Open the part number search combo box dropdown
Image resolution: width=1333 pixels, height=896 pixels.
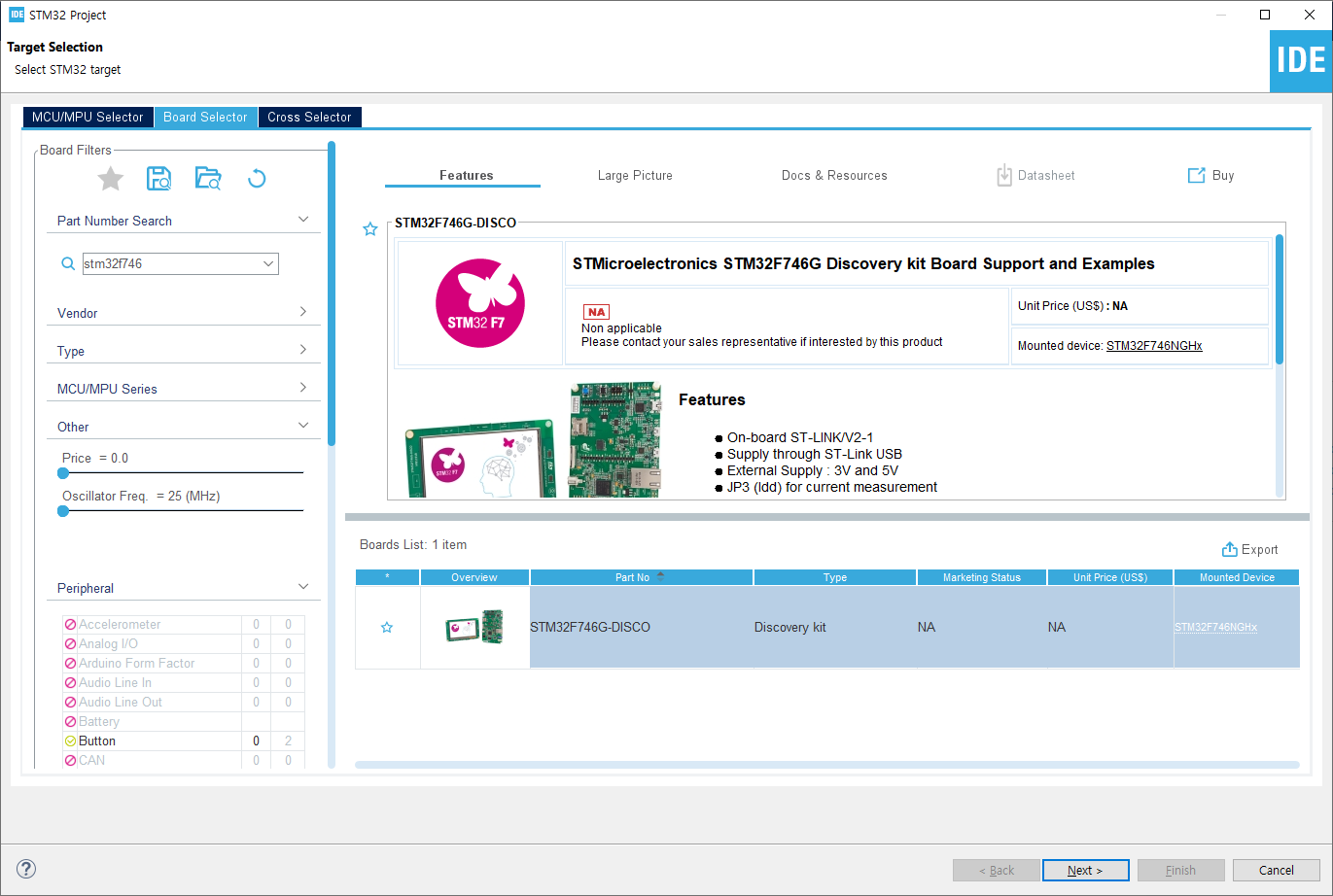268,263
